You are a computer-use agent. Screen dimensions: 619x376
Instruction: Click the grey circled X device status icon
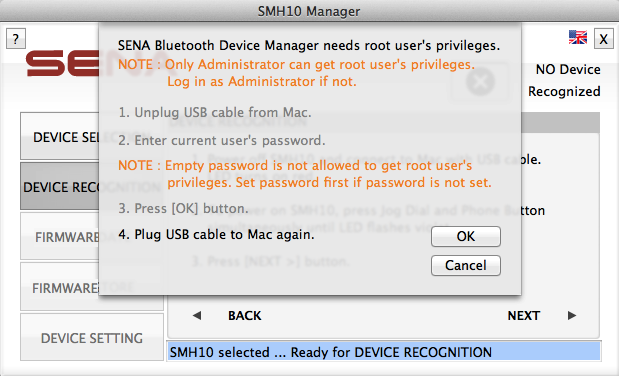[x=480, y=81]
